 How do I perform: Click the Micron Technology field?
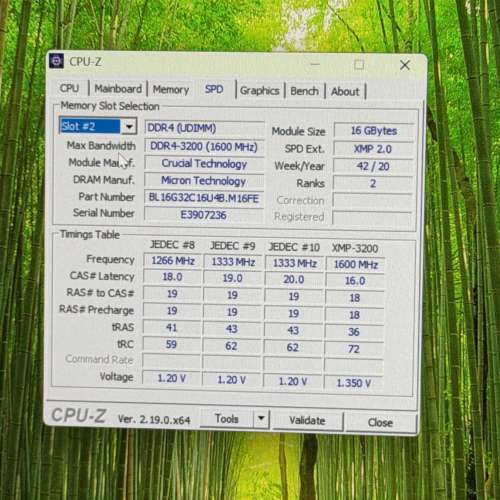(204, 181)
